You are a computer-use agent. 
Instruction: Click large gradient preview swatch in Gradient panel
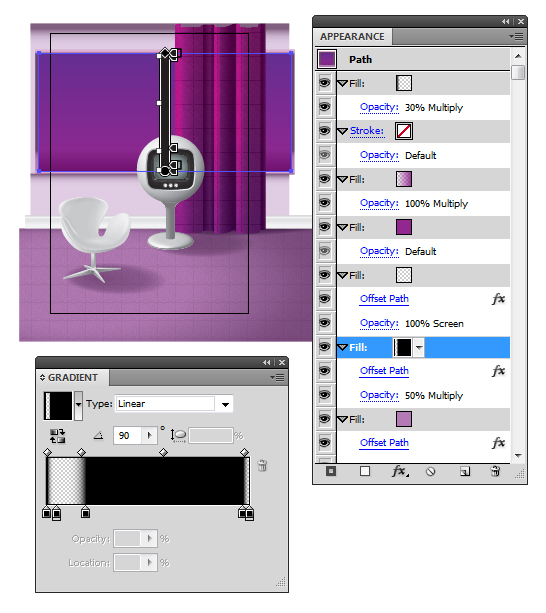coord(58,405)
